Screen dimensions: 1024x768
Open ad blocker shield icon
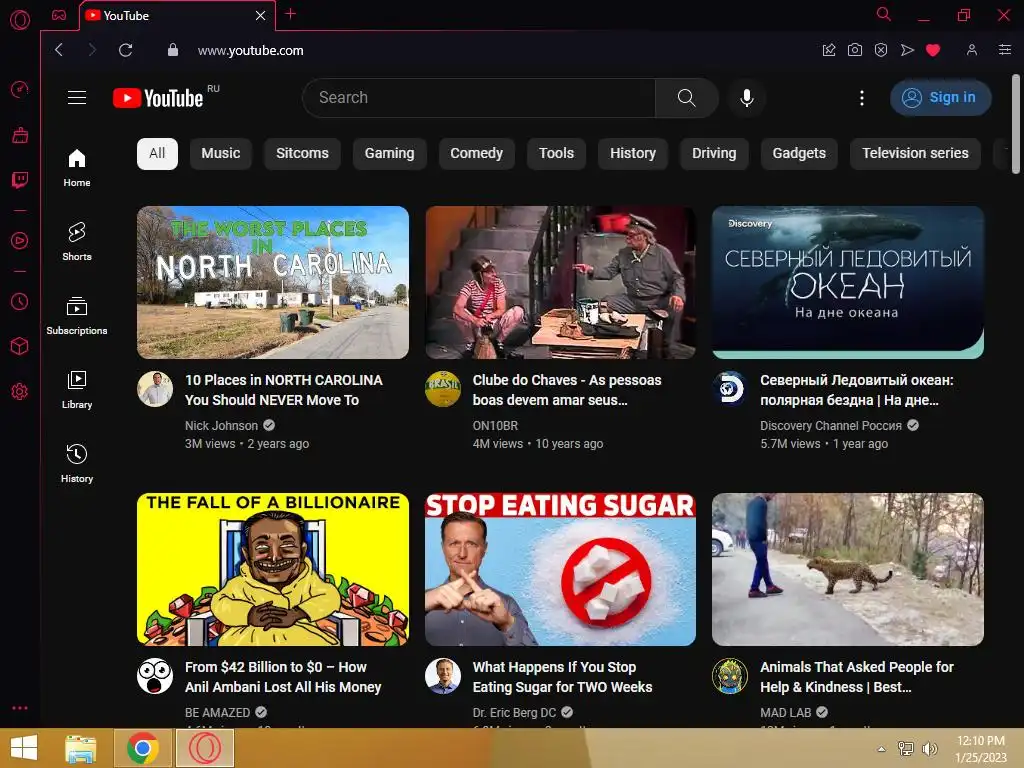tap(881, 50)
